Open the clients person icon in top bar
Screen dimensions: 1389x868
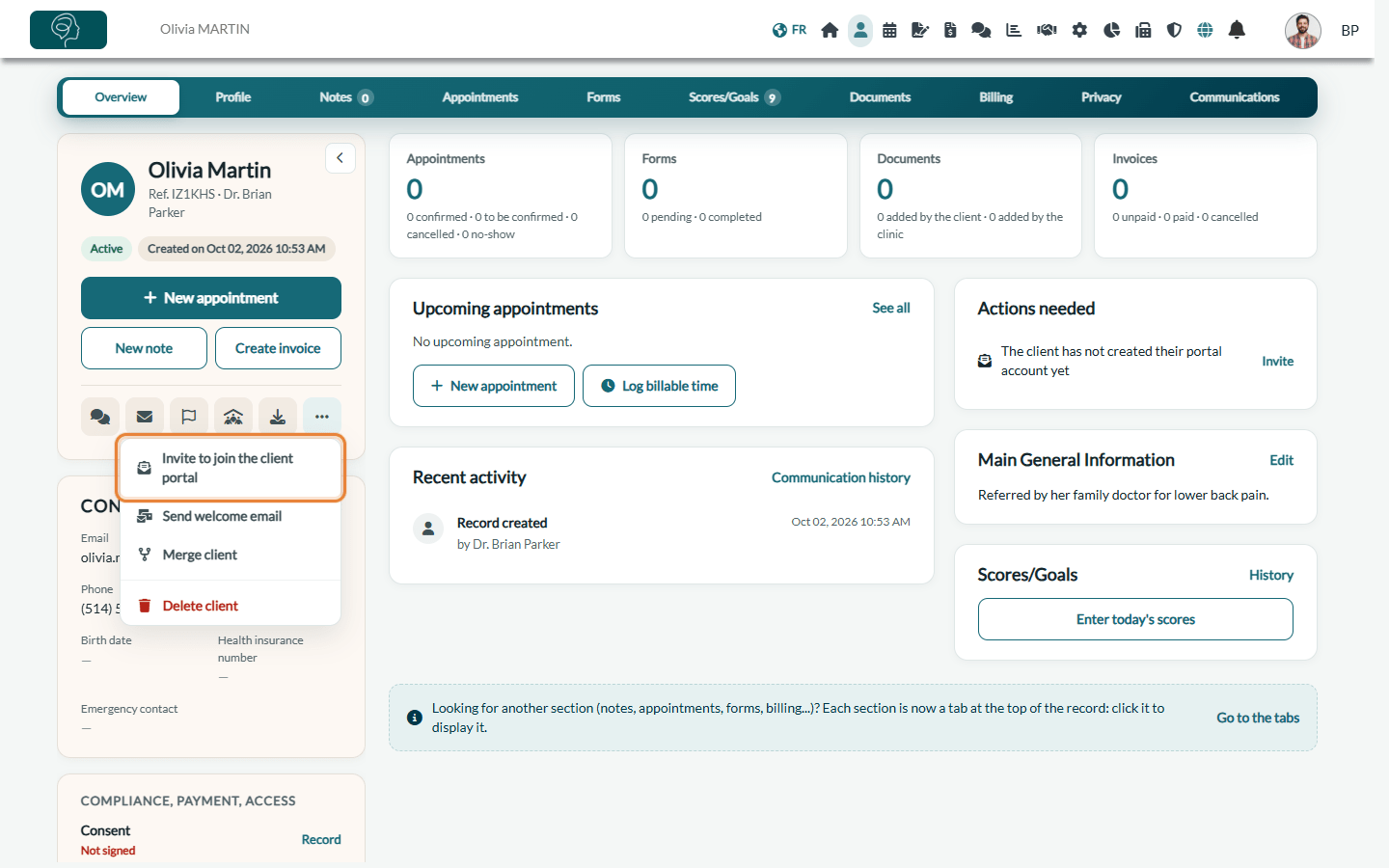tap(860, 30)
